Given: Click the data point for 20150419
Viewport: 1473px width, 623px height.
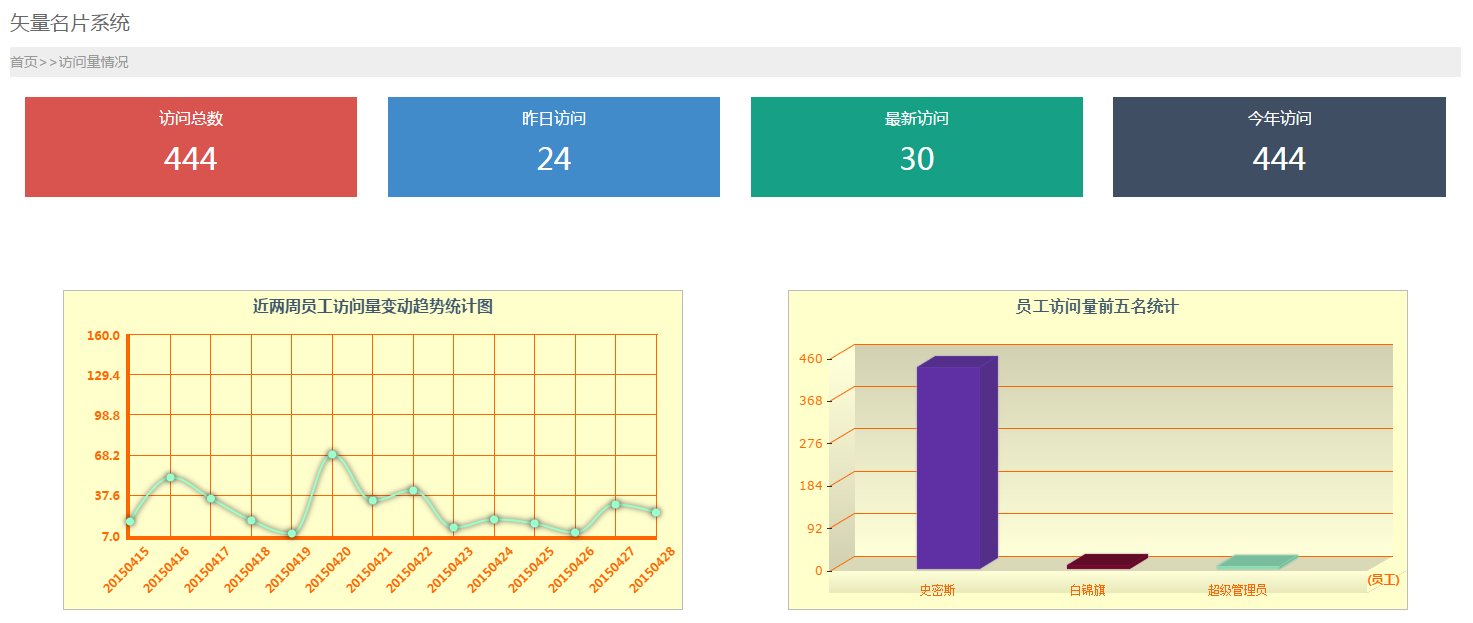Looking at the screenshot, I should pos(292,534).
